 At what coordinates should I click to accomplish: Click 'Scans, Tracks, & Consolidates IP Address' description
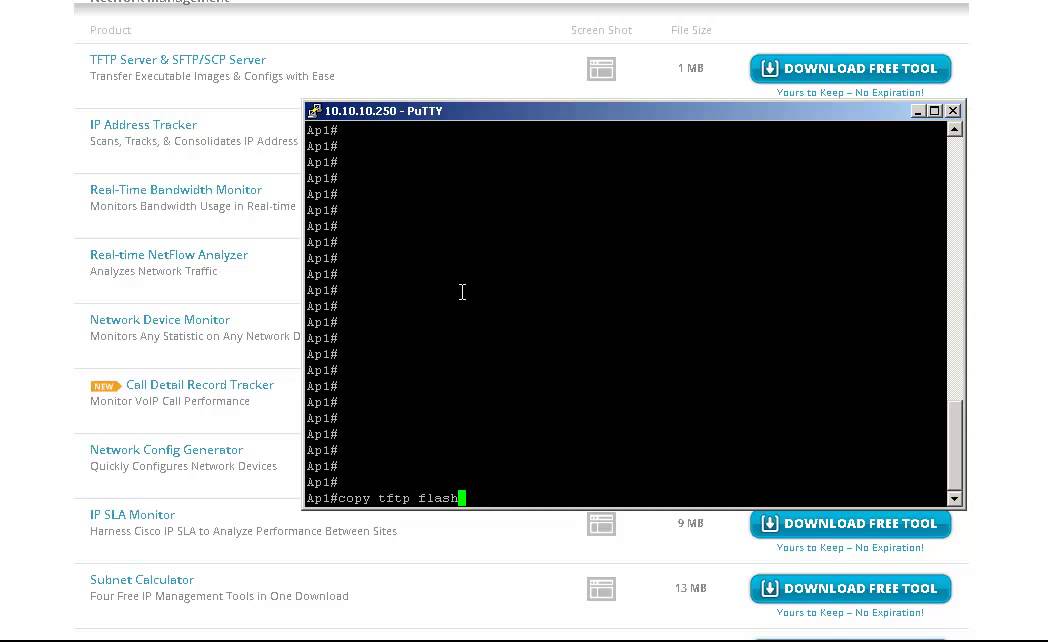(x=194, y=141)
